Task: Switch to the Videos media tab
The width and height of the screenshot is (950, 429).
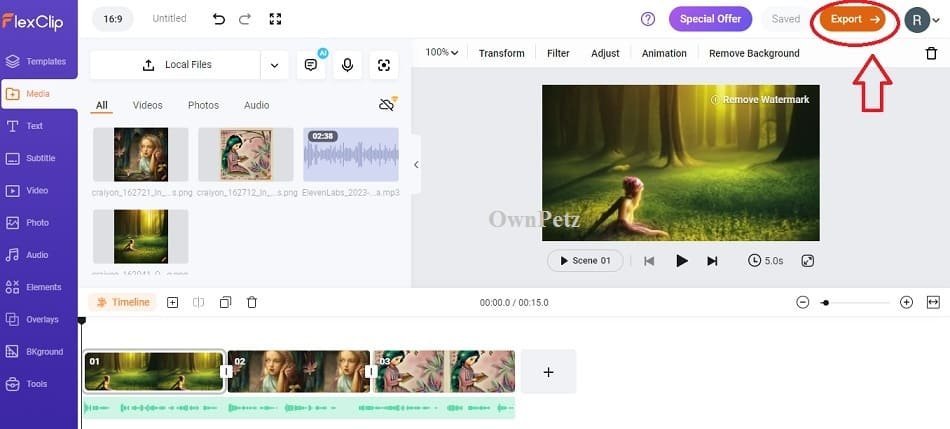Action: click(x=147, y=105)
